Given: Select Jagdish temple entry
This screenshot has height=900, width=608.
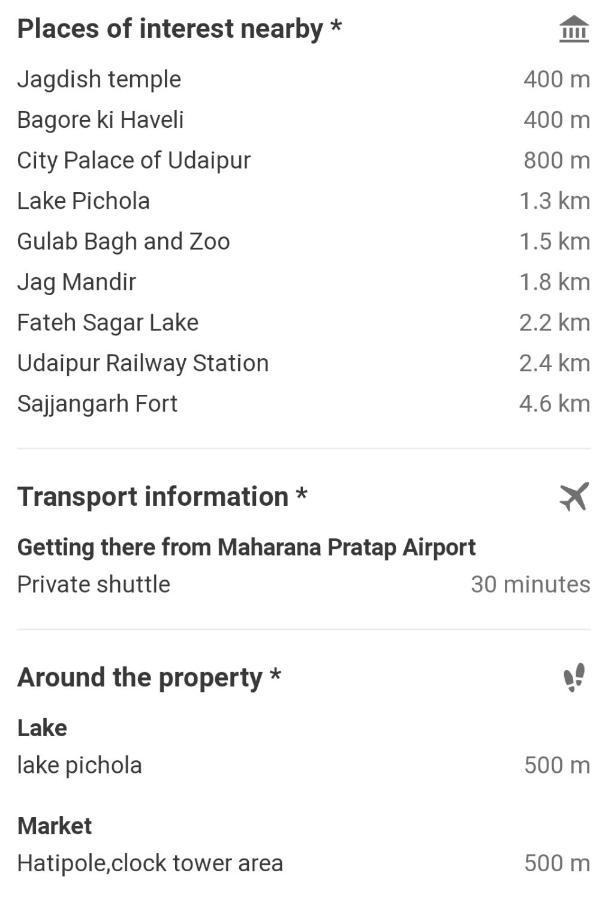Looking at the screenshot, I should [x=304, y=79].
